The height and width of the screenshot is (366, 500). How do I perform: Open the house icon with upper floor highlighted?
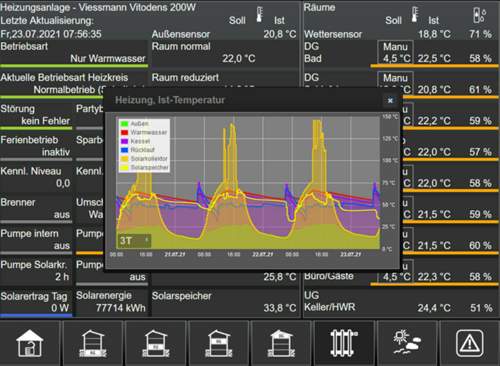click(x=219, y=343)
